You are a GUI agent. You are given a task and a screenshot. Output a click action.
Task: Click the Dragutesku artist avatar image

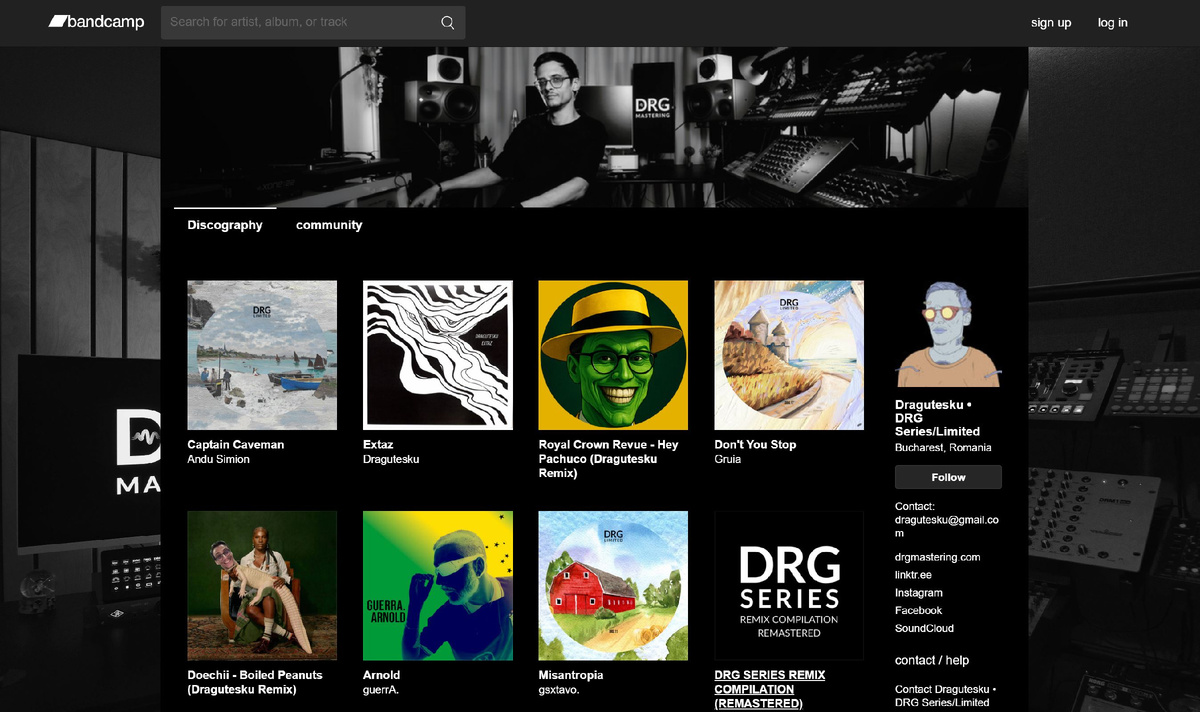click(948, 333)
